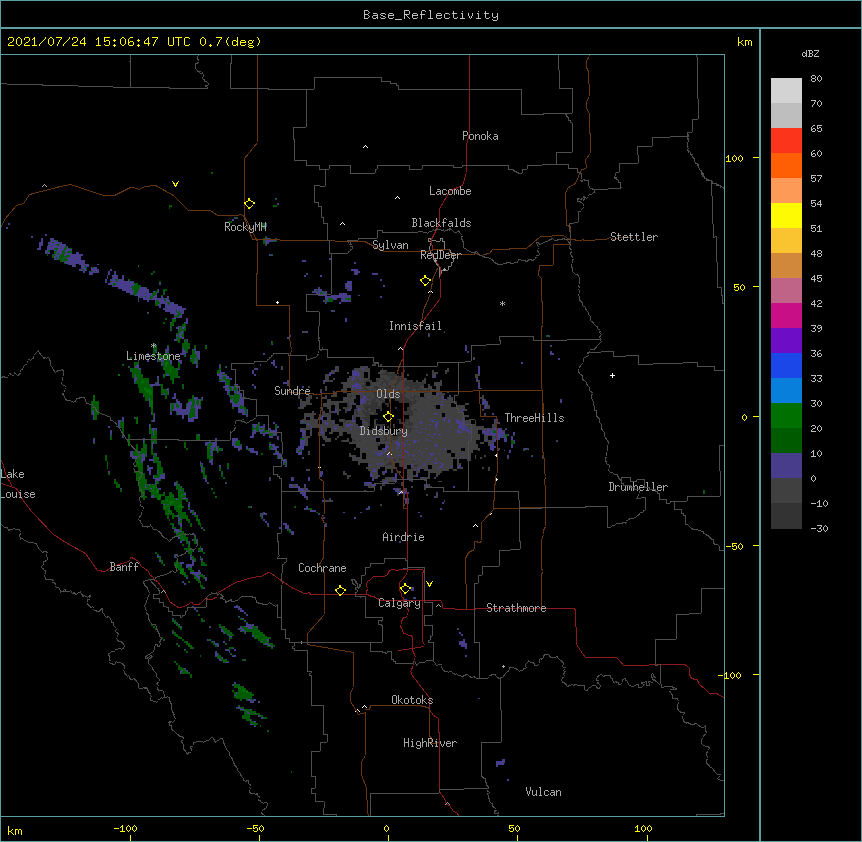Click the white asterisk east of Innisfail
Image resolution: width=862 pixels, height=842 pixels.
[x=502, y=303]
